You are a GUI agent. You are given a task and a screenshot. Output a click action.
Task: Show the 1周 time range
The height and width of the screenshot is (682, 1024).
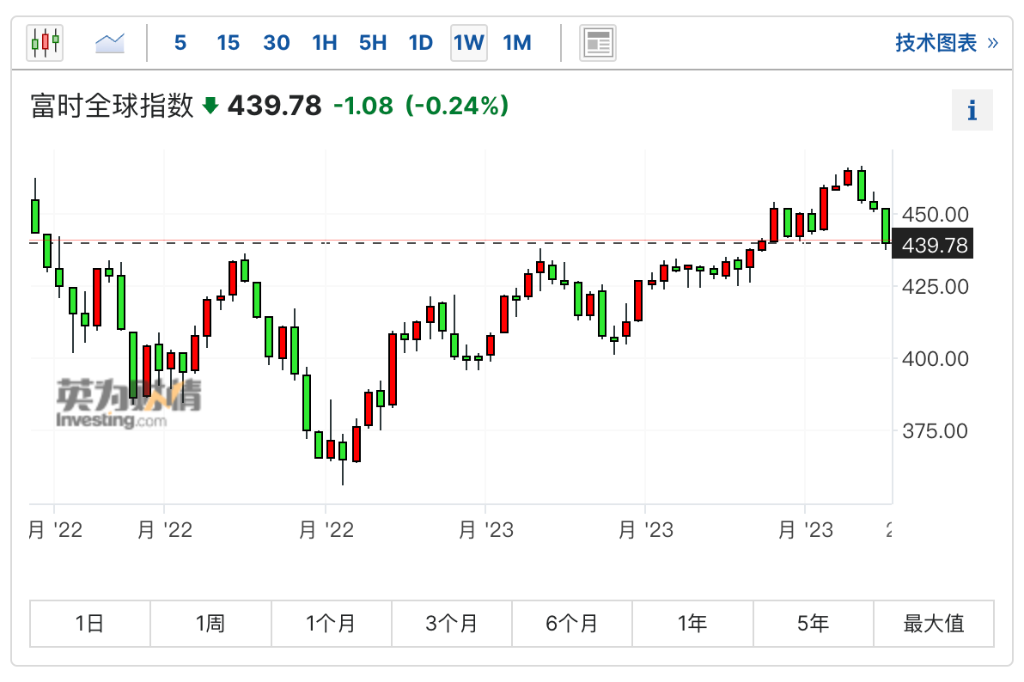tap(210, 623)
